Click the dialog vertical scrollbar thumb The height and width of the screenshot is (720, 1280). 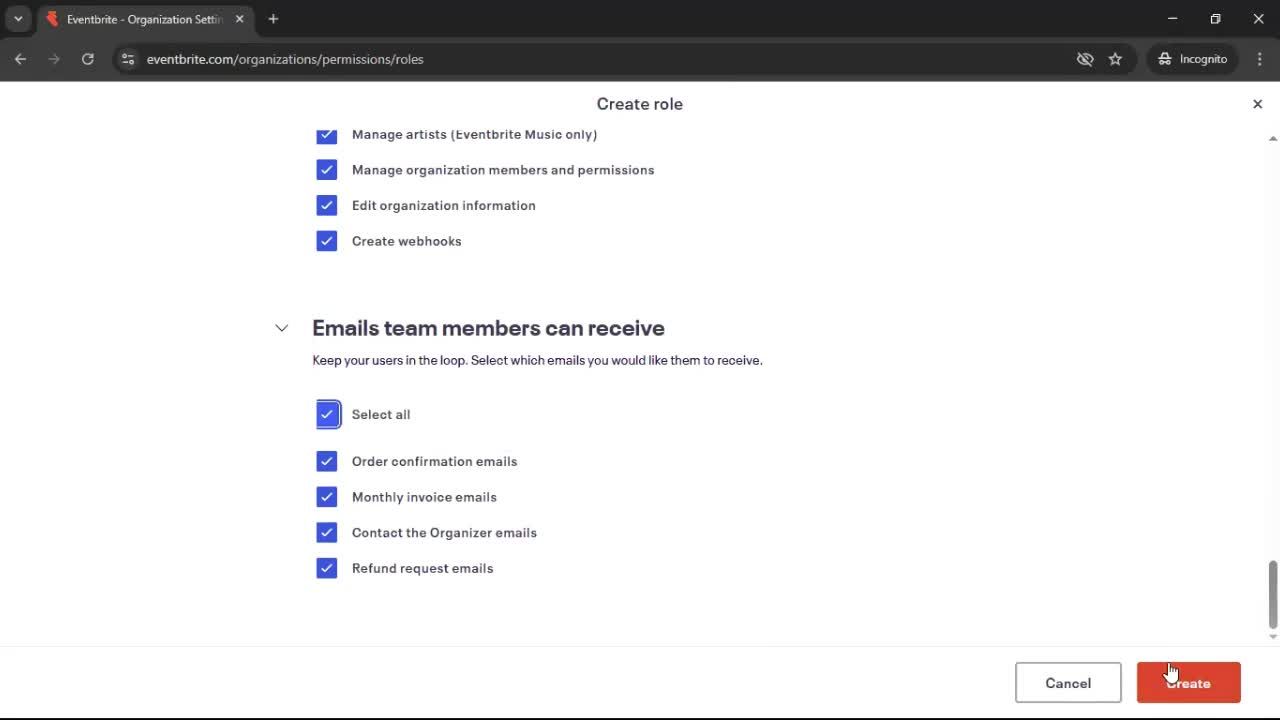coord(1273,594)
